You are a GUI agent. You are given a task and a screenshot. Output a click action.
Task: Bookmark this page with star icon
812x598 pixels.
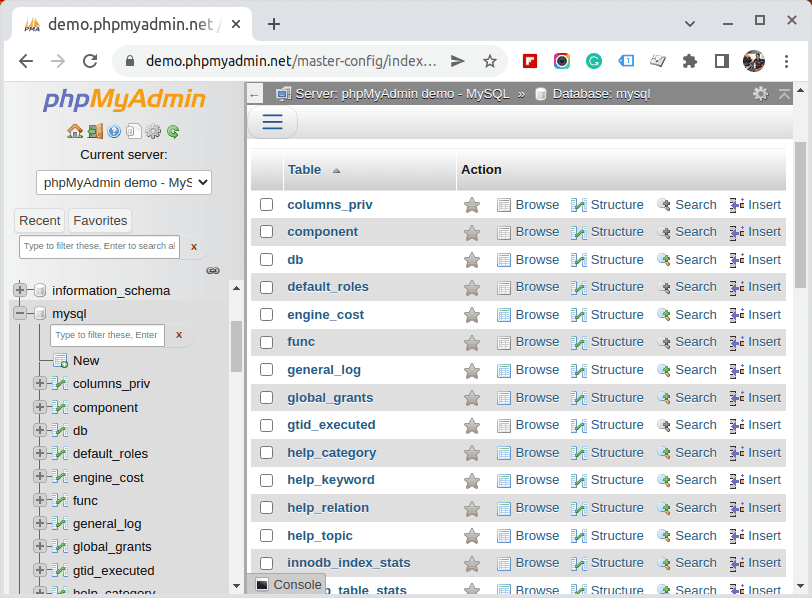490,61
